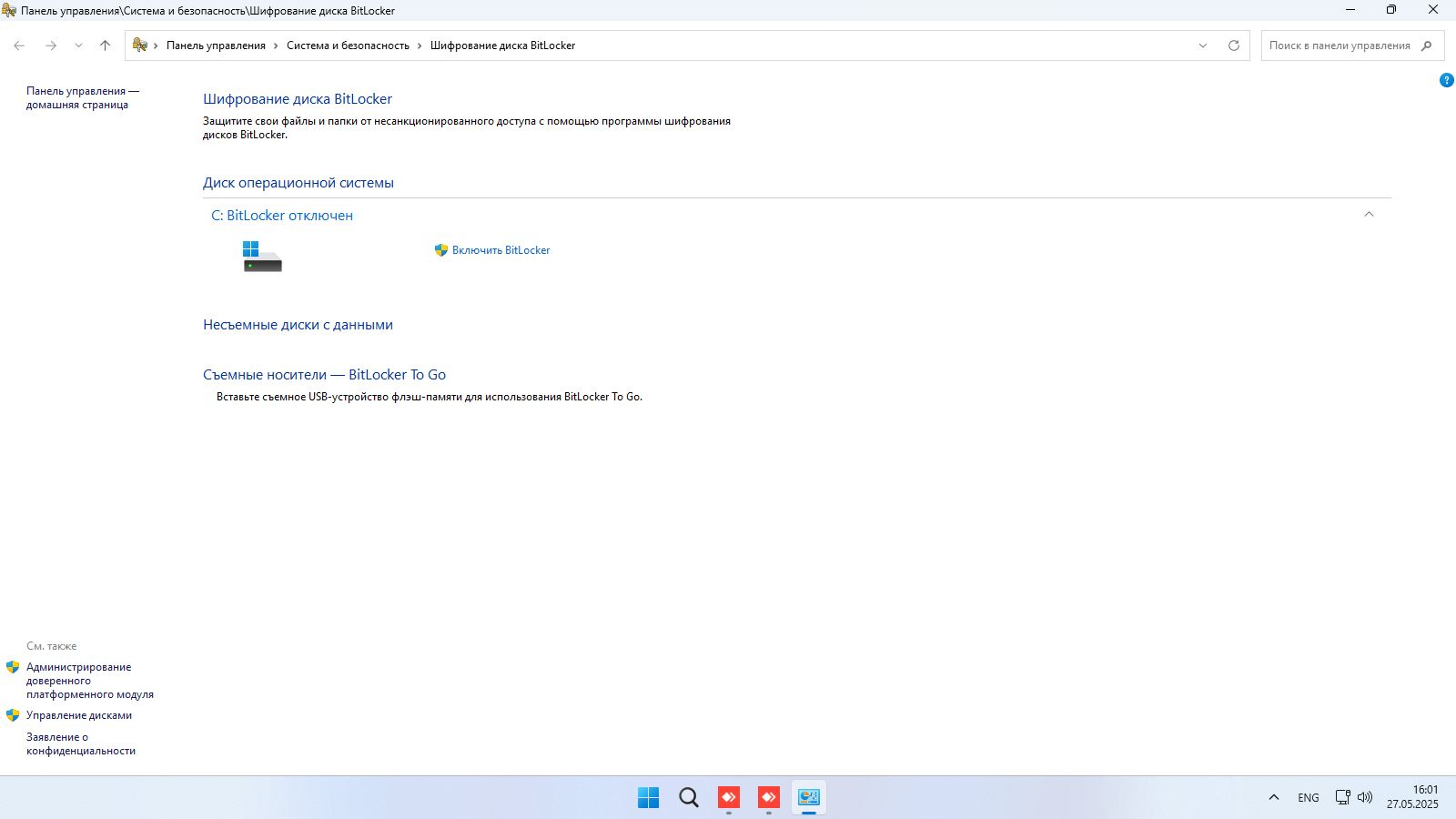The image size is (1456, 819).
Task: Click the magnifier icon in search box
Action: 1426,45
